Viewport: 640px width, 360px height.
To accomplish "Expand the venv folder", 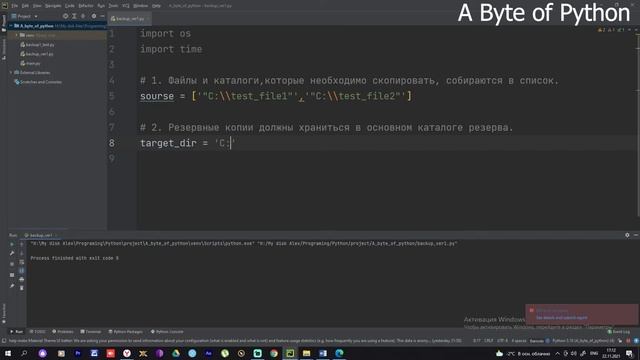I will pyautogui.click(x=17, y=35).
